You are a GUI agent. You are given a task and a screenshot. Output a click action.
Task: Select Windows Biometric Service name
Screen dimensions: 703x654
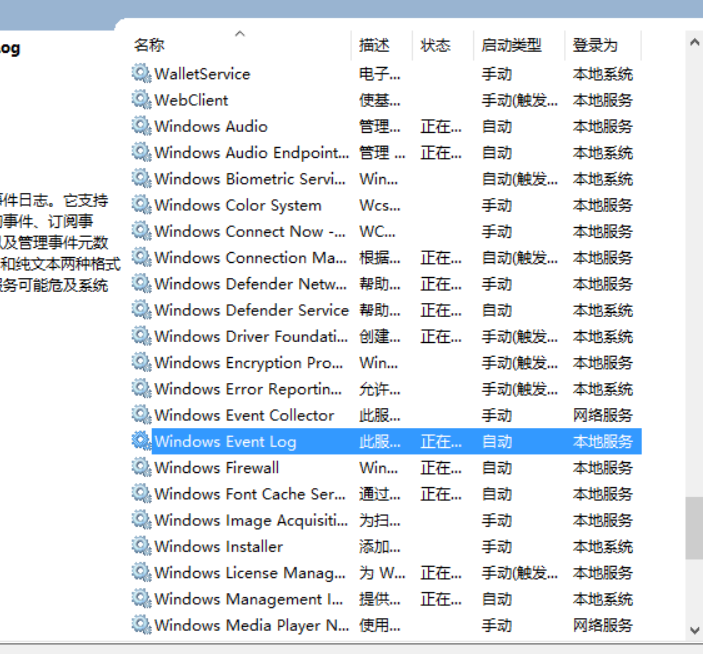tap(250, 179)
